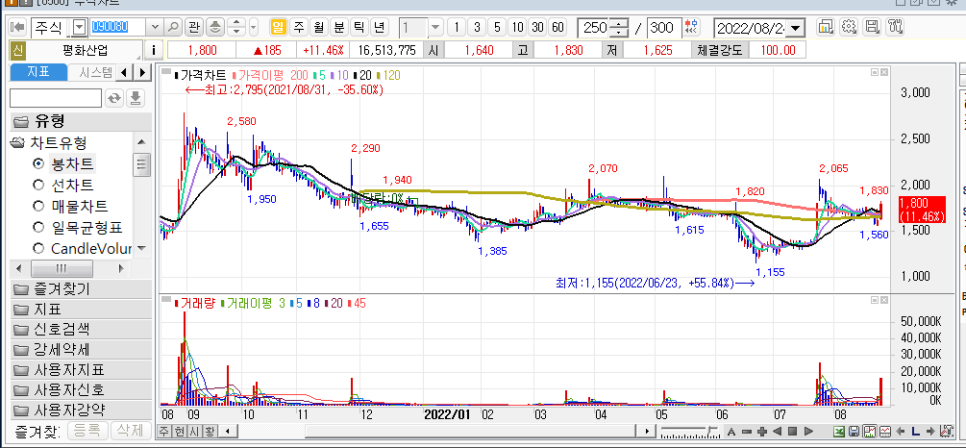Minimize the volume chart pane
Viewport: 966px width, 448px height.
tap(875, 299)
